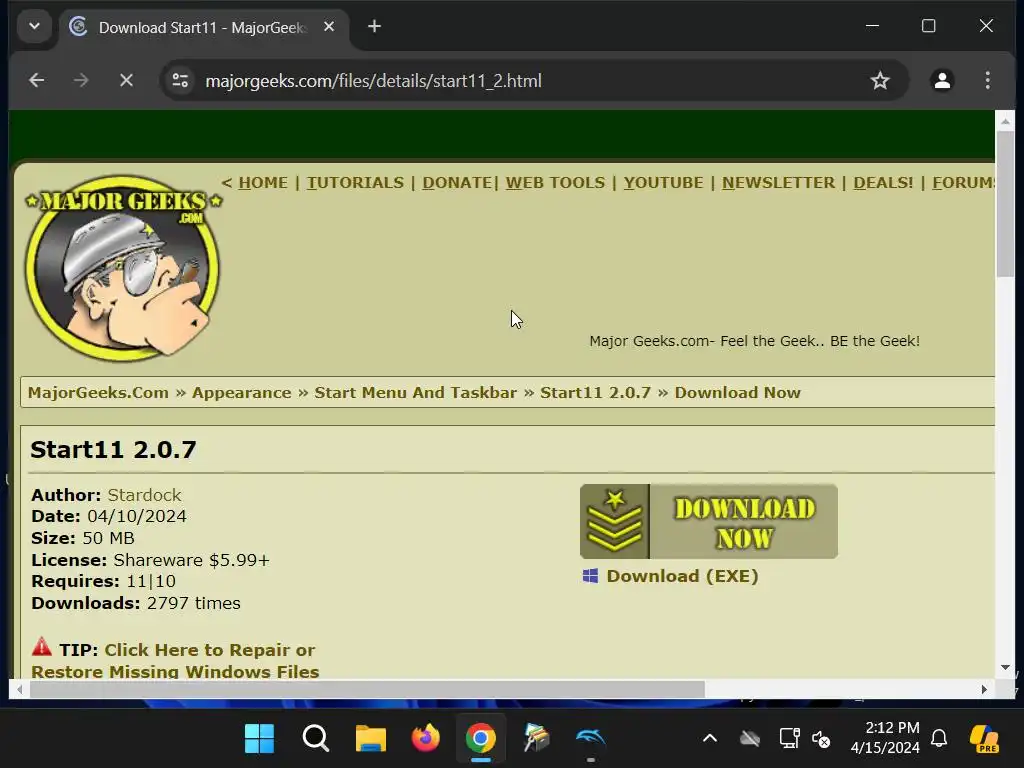This screenshot has height=768, width=1024.
Task: Go to Appearance breadcrumb link
Action: click(242, 392)
